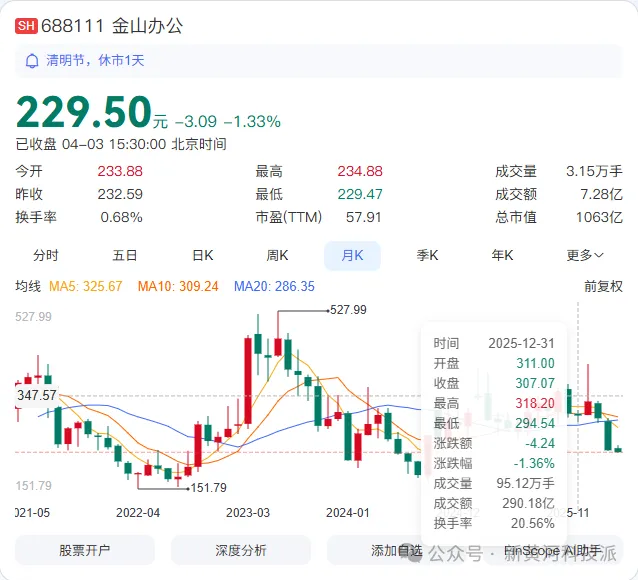The width and height of the screenshot is (638, 580).
Task: Click the tooltip 收盘 value 307.07
Action: click(535, 383)
